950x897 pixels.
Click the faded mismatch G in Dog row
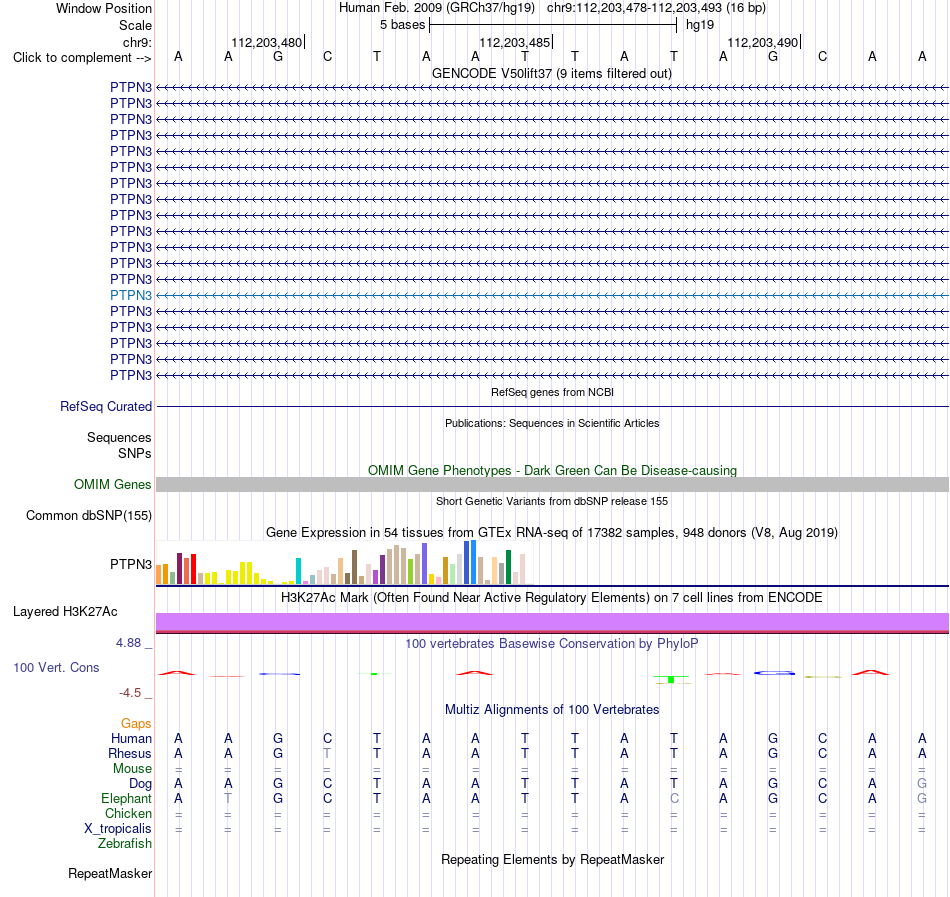point(922,784)
